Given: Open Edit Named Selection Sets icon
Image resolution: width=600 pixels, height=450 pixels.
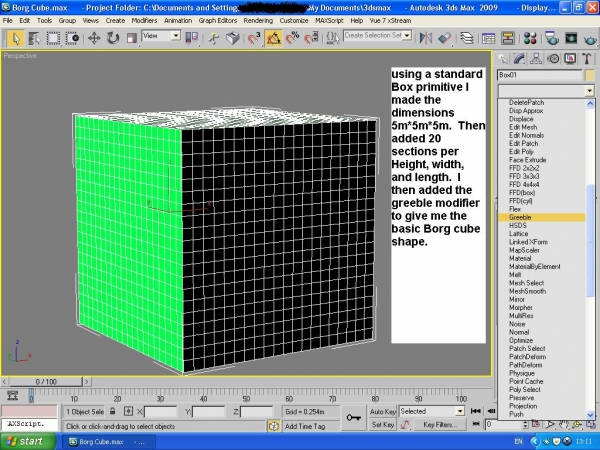Looking at the screenshot, I should (x=332, y=38).
